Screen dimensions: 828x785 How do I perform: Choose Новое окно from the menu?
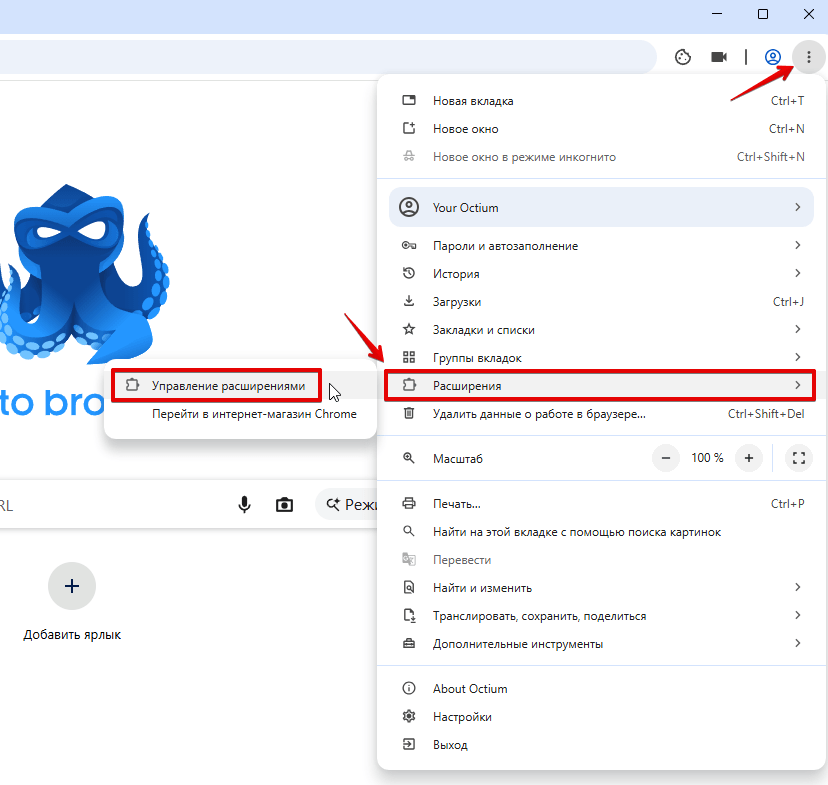601,128
